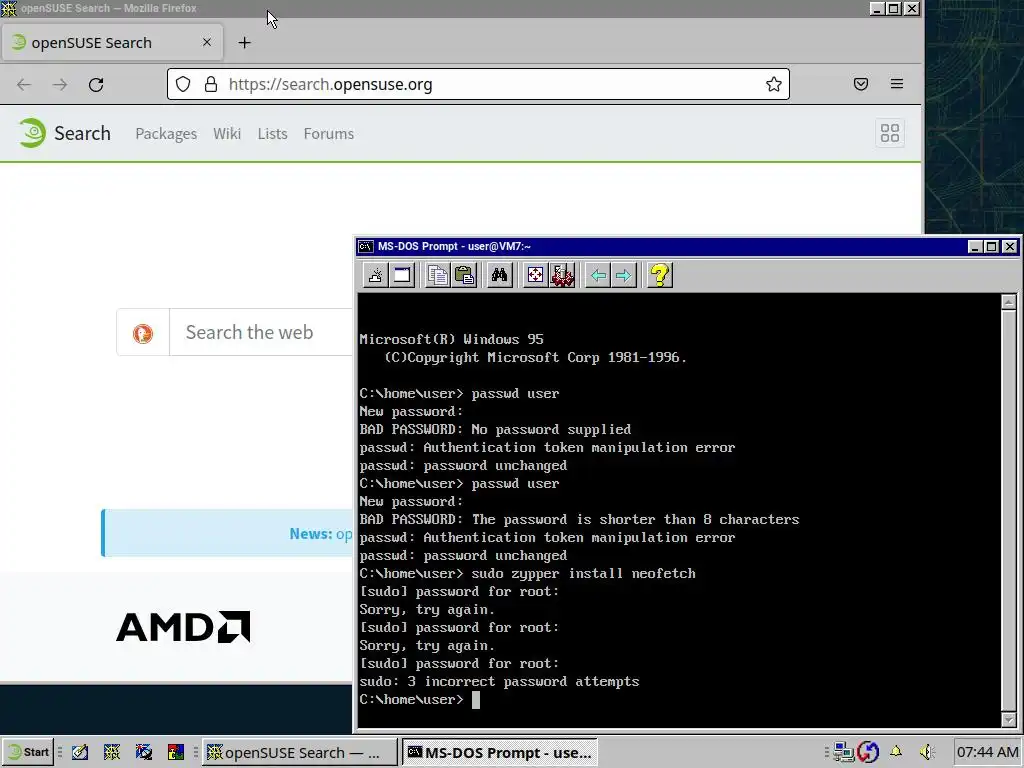Click the third quick launch icon in taskbar
This screenshot has height=768, width=1024.
pyautogui.click(x=144, y=752)
